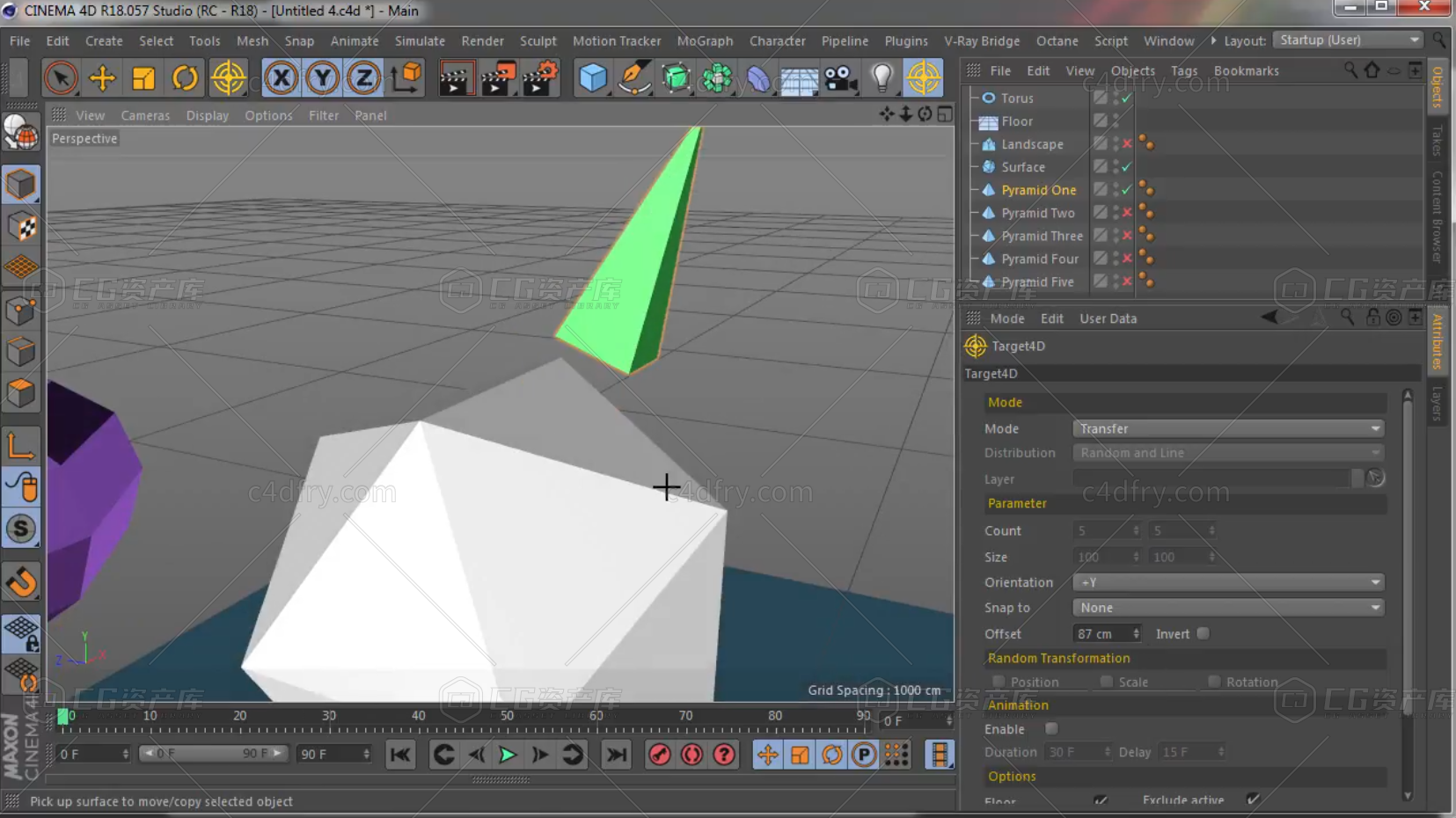Switch to Texture mode in left toolbar
The width and height of the screenshot is (1456, 818).
[21, 227]
